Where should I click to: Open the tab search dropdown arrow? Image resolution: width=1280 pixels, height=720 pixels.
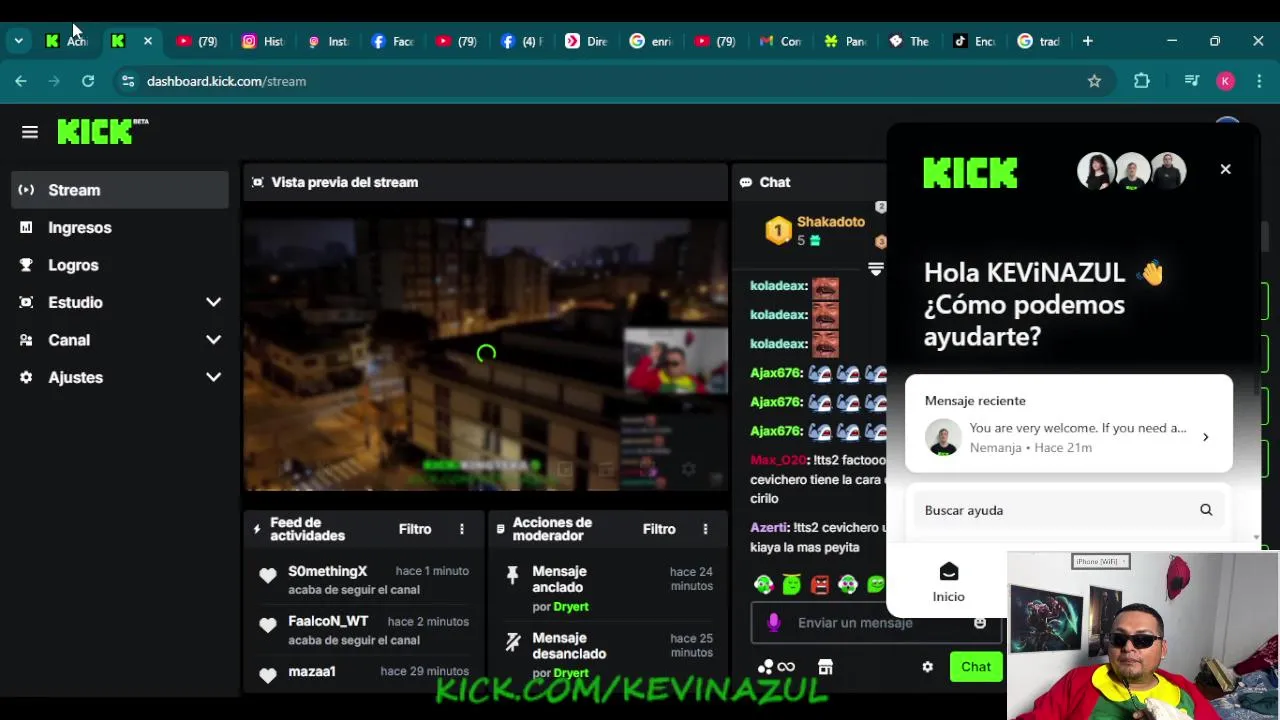(x=18, y=41)
